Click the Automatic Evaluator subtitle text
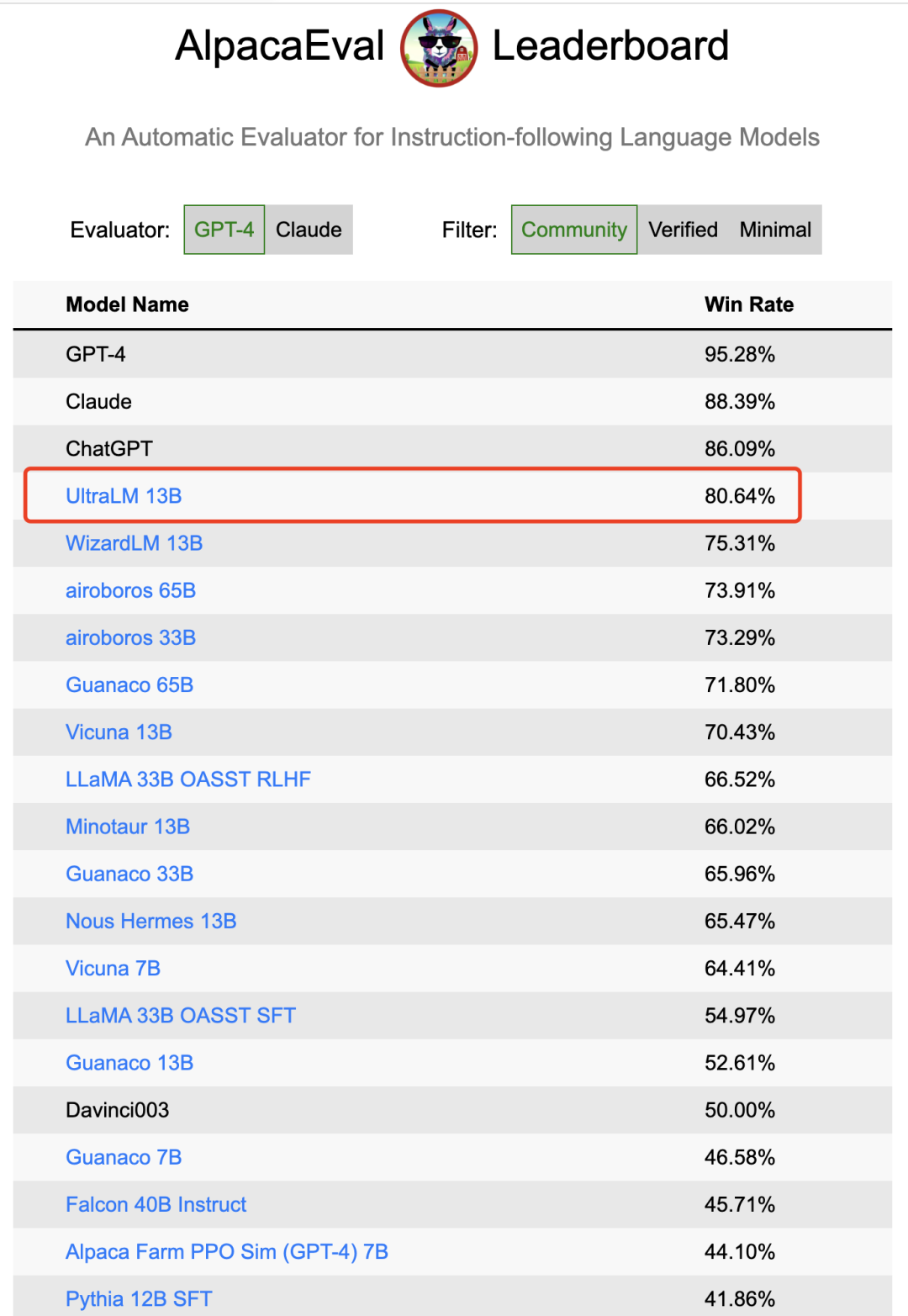Viewport: 908px width, 1316px height. pos(452,137)
